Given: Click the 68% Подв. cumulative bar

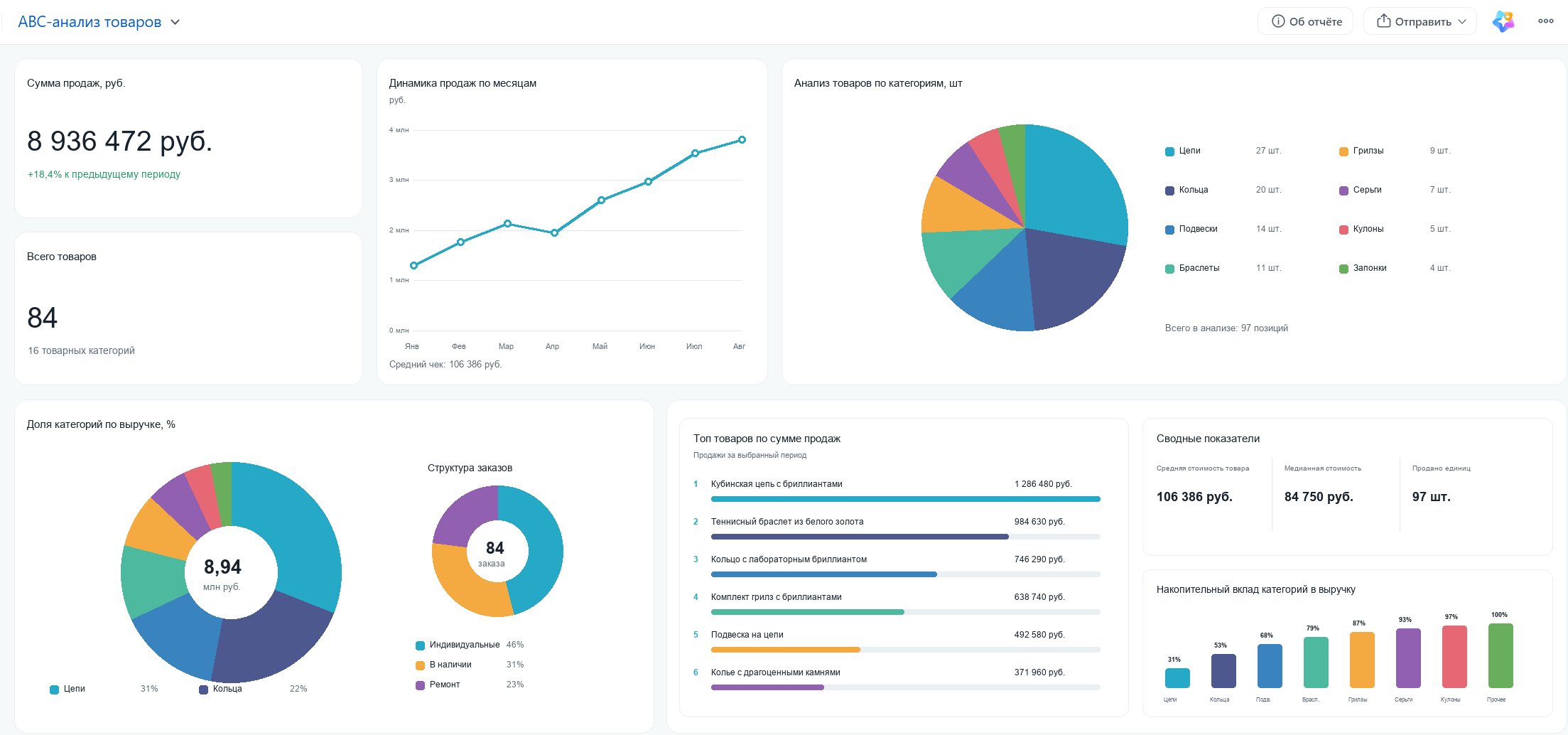Looking at the screenshot, I should pos(1270,666).
